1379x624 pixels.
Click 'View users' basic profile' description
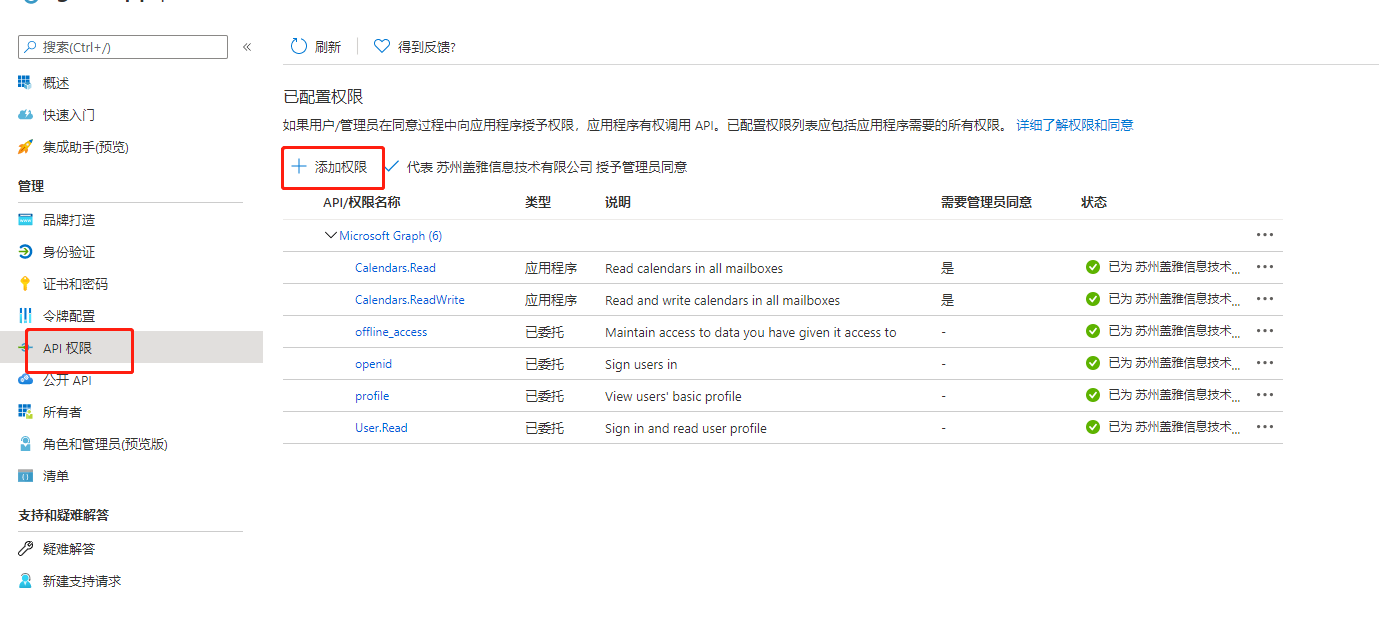pyautogui.click(x=673, y=396)
